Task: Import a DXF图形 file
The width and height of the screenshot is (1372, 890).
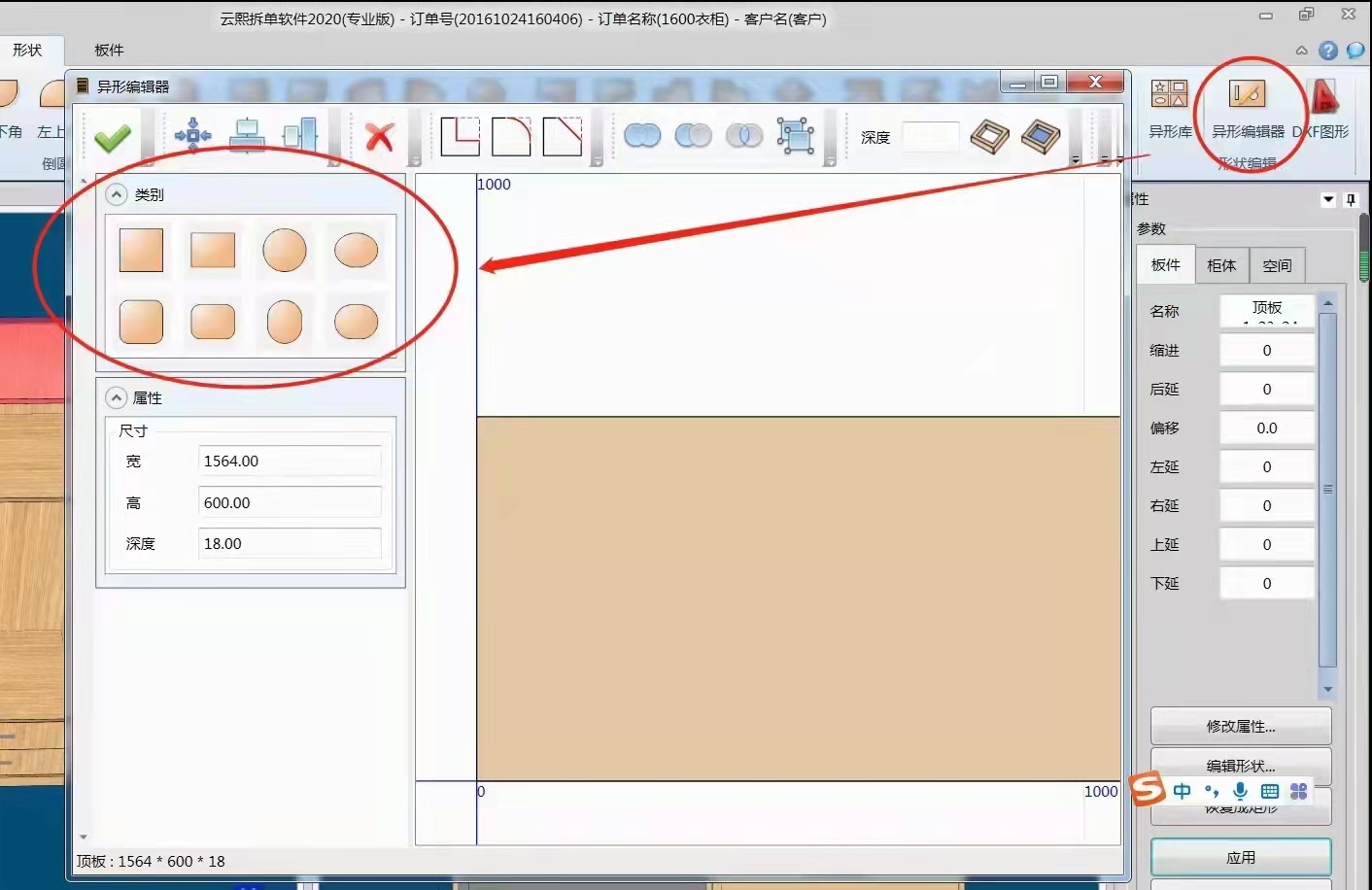Action: click(1321, 109)
